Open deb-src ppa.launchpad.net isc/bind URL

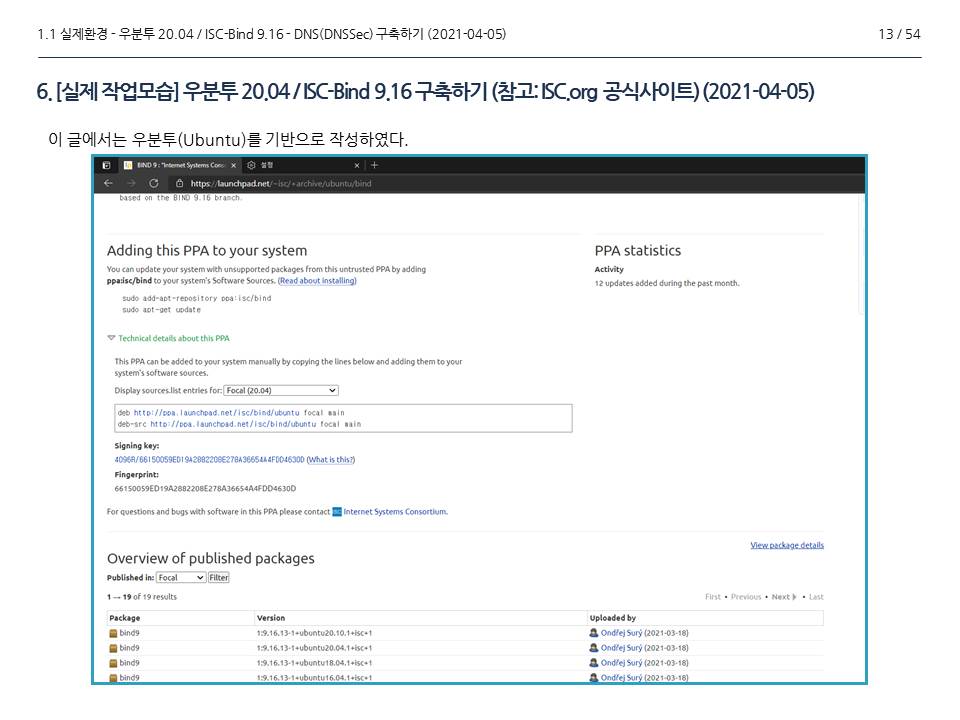(233, 424)
